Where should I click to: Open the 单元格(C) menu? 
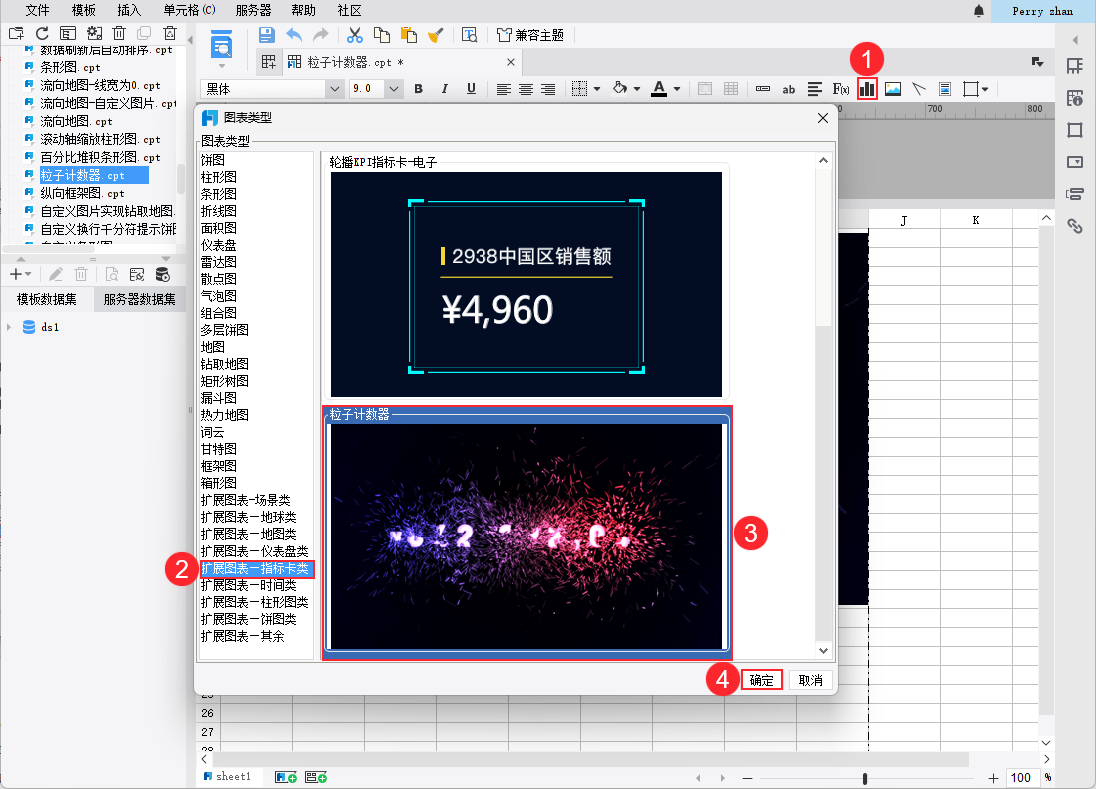(189, 10)
